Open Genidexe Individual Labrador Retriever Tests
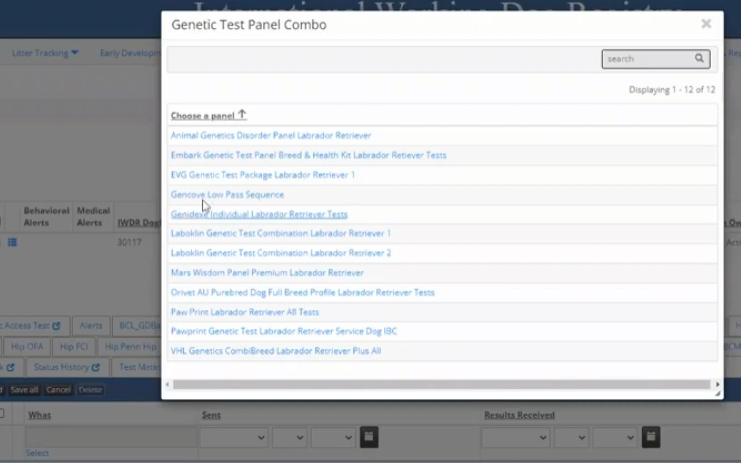The height and width of the screenshot is (463, 741). (259, 214)
